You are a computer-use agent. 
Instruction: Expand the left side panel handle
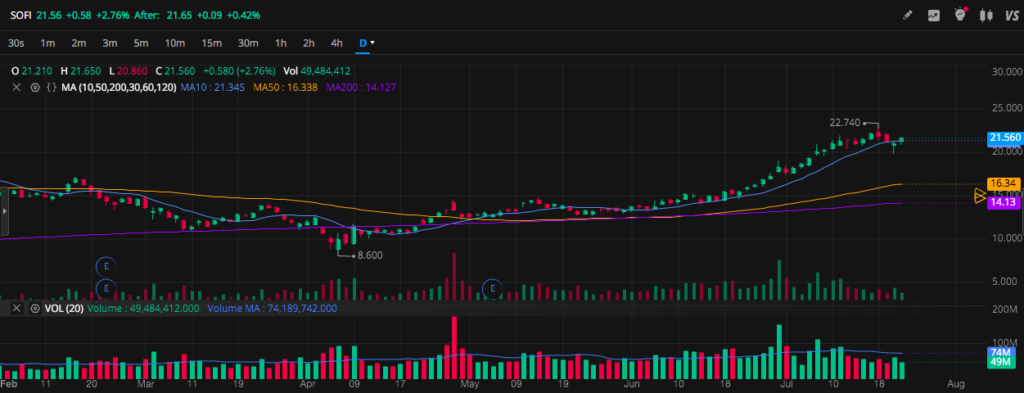click(x=5, y=212)
